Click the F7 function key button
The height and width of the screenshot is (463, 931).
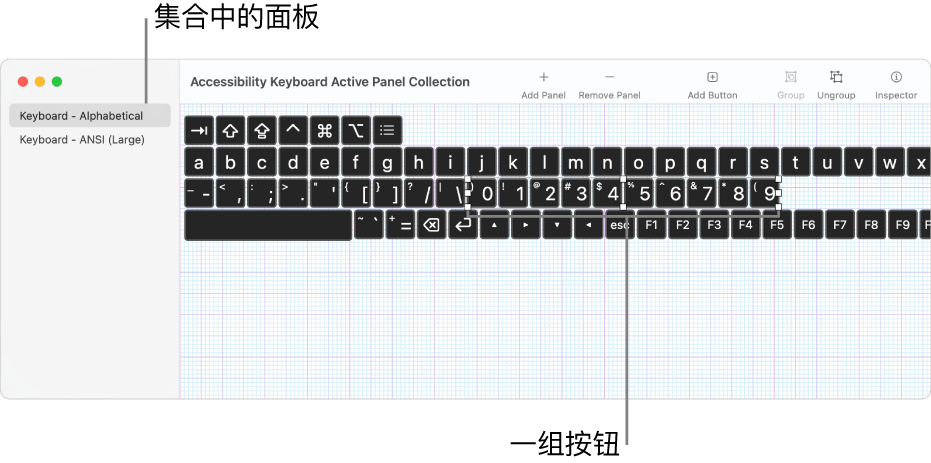coord(840,225)
